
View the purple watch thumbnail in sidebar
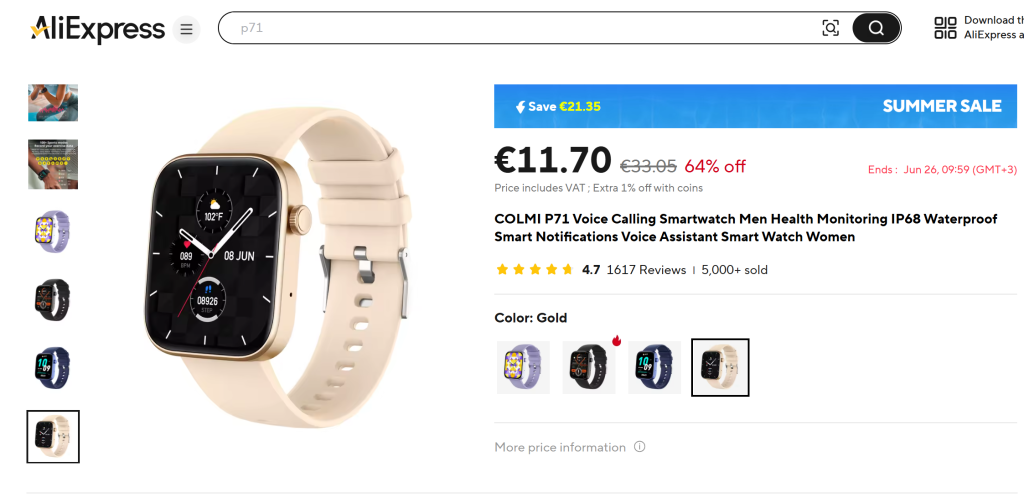coord(53,230)
